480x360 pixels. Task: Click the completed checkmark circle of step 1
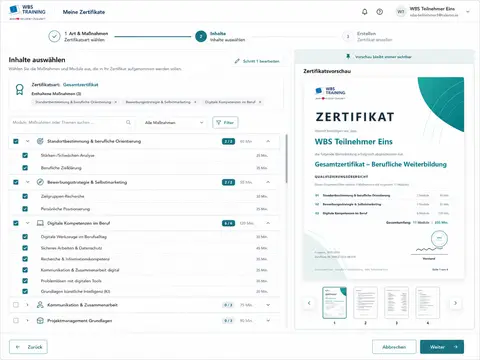pyautogui.click(x=54, y=36)
